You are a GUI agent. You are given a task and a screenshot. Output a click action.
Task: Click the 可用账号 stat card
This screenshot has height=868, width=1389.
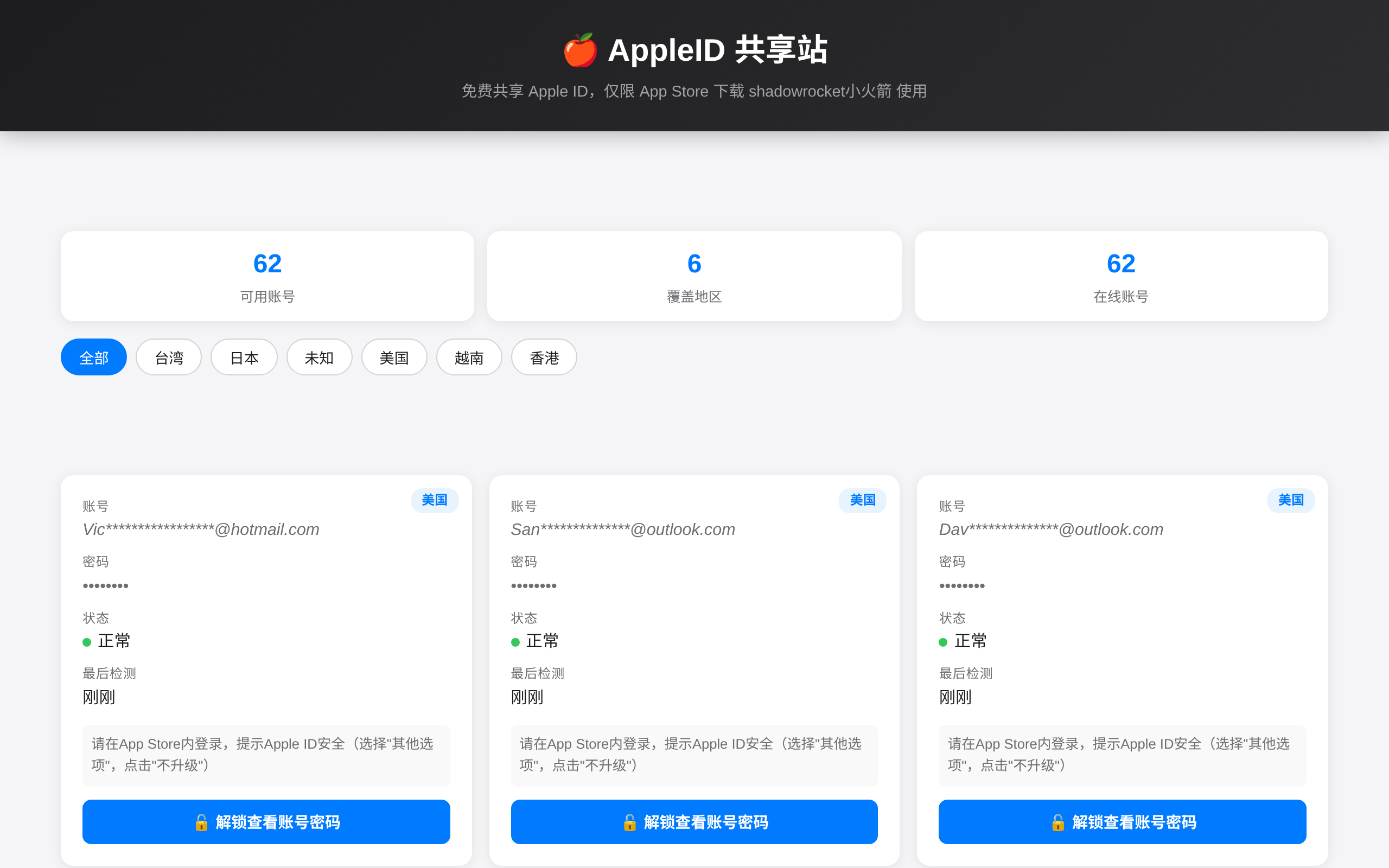pos(267,276)
